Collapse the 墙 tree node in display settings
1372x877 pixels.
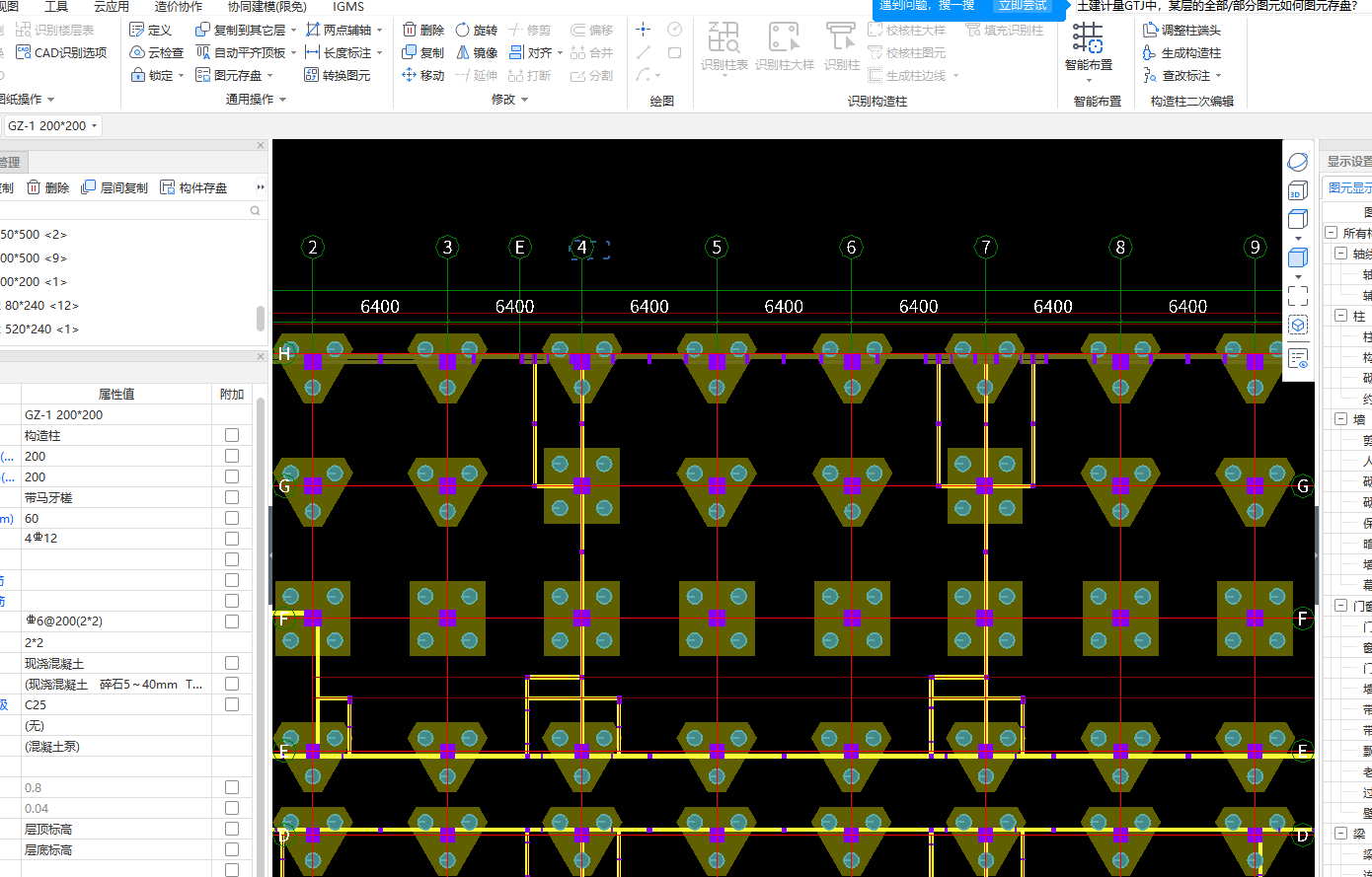(1341, 419)
